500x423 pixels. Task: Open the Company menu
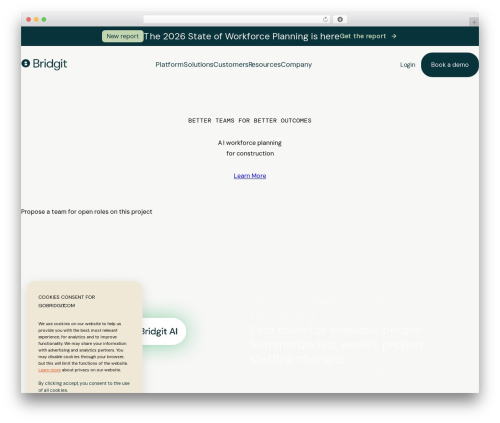coord(296,65)
